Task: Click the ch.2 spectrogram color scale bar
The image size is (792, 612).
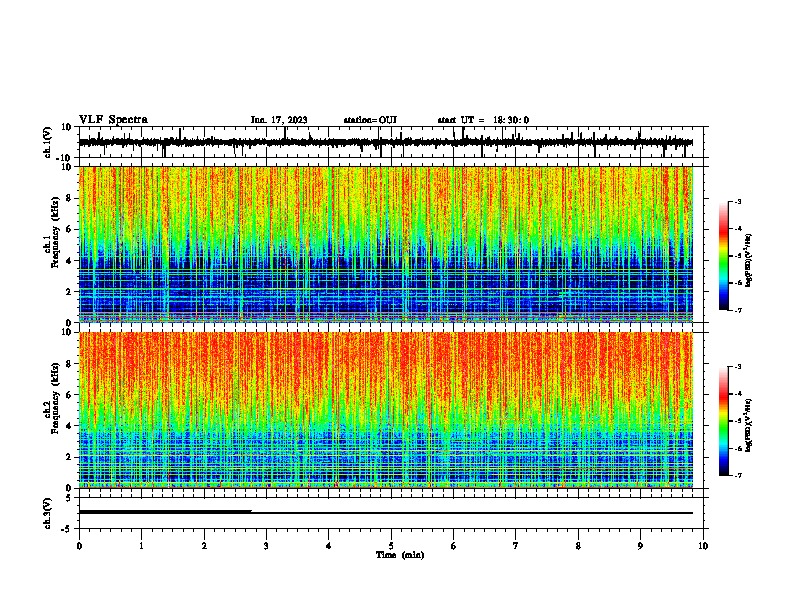Action: click(724, 421)
